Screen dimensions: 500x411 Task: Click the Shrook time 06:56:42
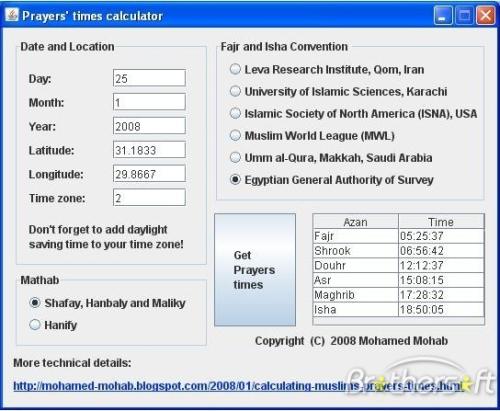point(441,251)
